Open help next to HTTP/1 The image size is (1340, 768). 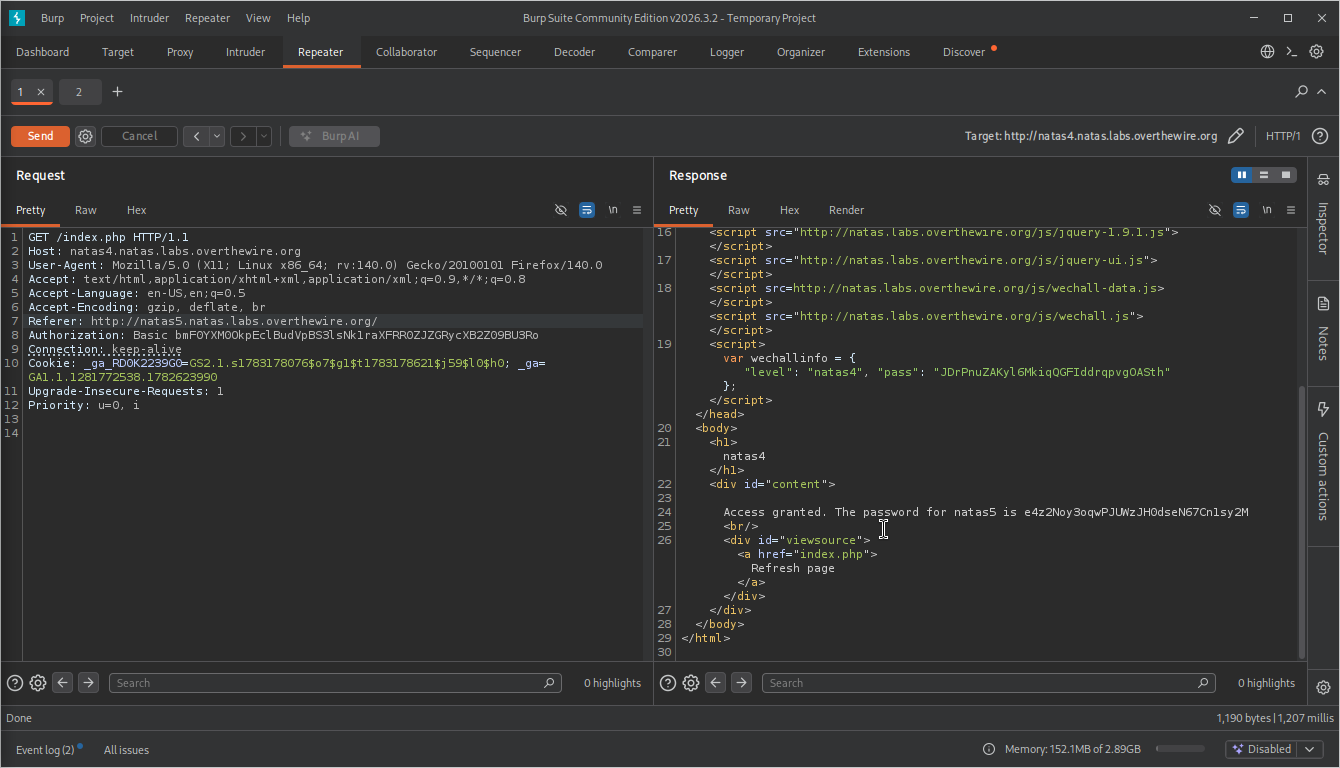tap(1320, 136)
